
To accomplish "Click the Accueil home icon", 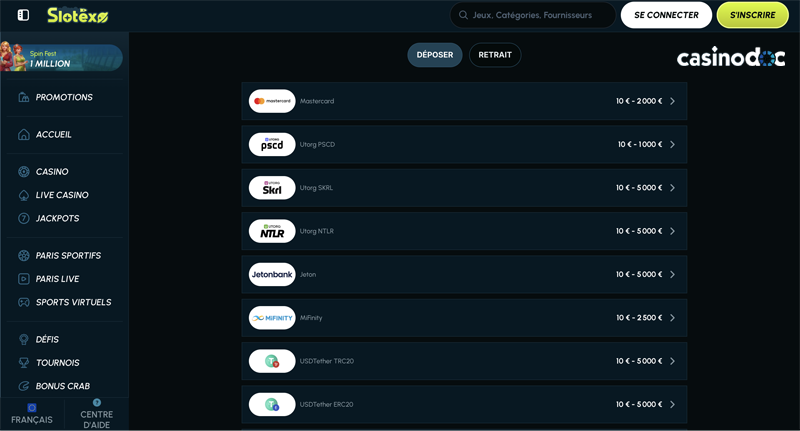I will click(x=23, y=134).
